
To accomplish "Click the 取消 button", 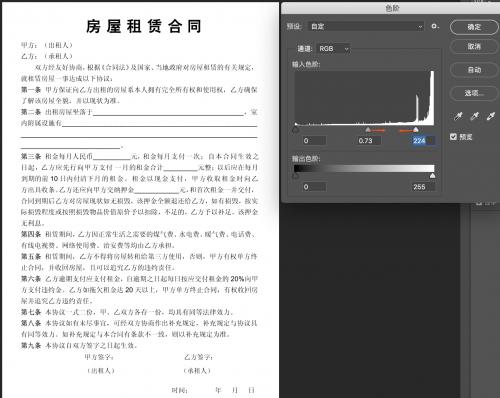I will (x=474, y=47).
